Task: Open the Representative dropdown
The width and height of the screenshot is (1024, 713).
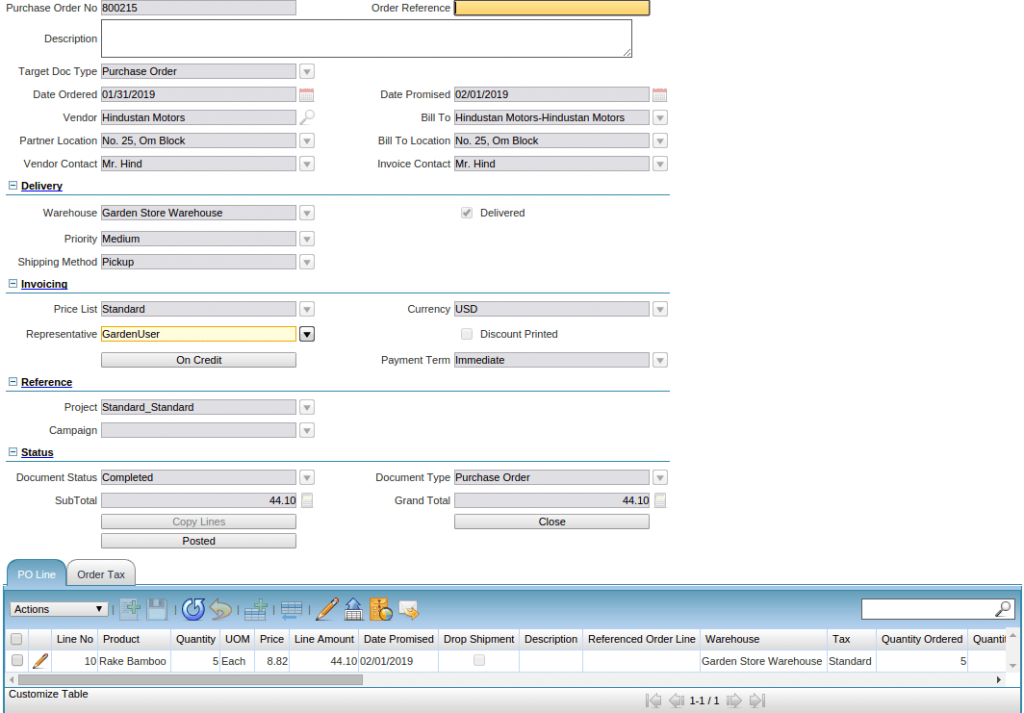Action: [307, 334]
